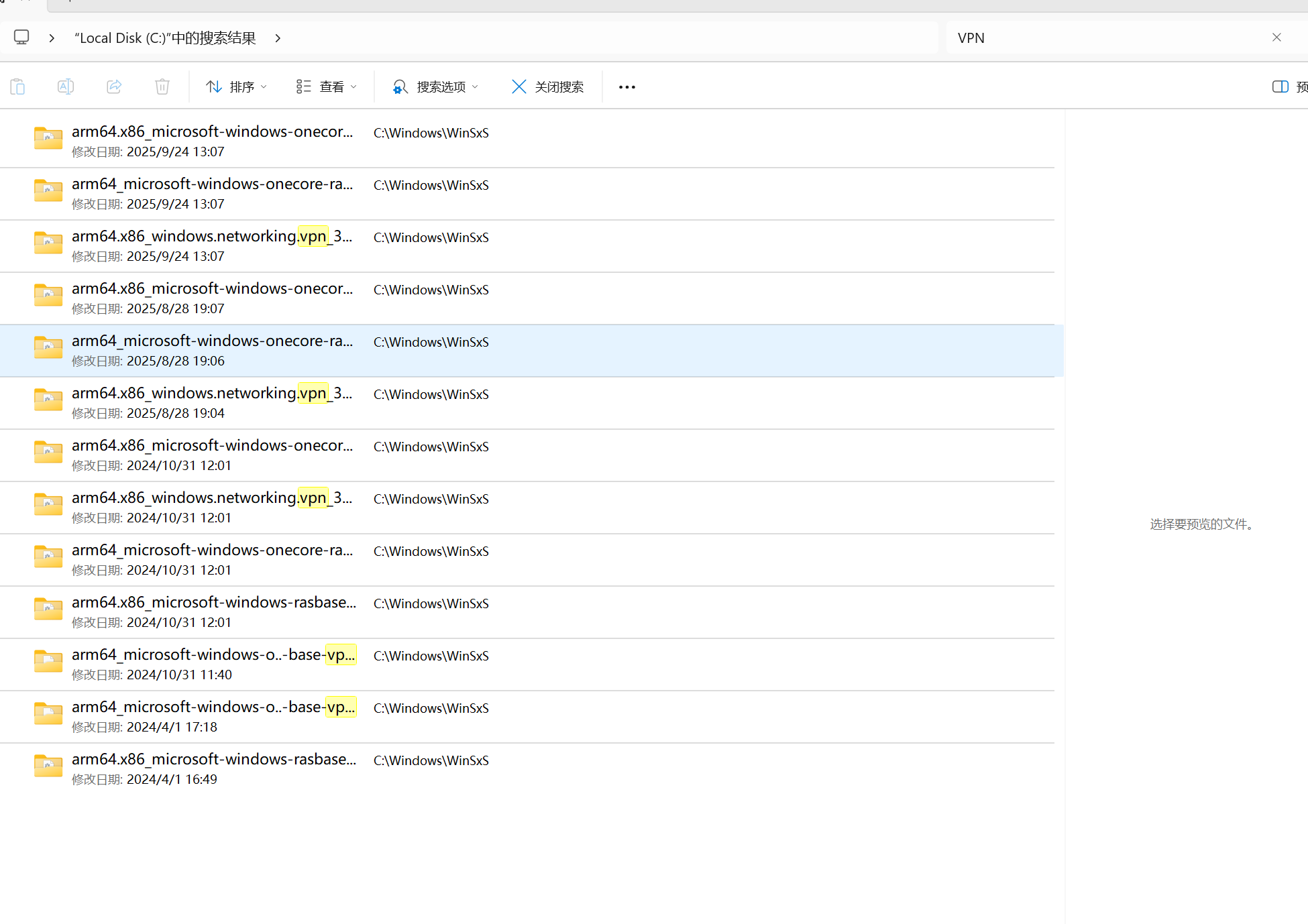
Task: Click the Local Disk (C:) search results breadcrumb
Action: [x=165, y=38]
